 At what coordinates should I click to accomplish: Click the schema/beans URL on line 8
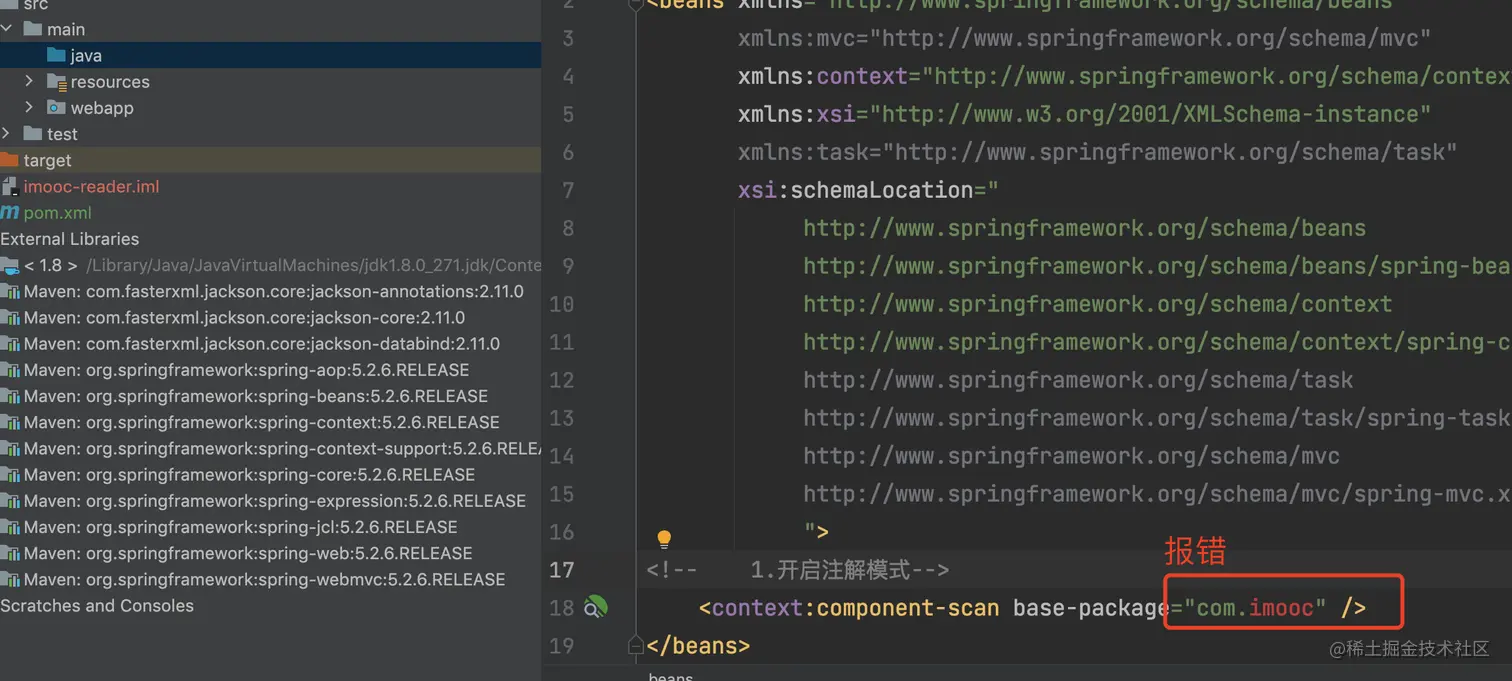[x=1085, y=228]
